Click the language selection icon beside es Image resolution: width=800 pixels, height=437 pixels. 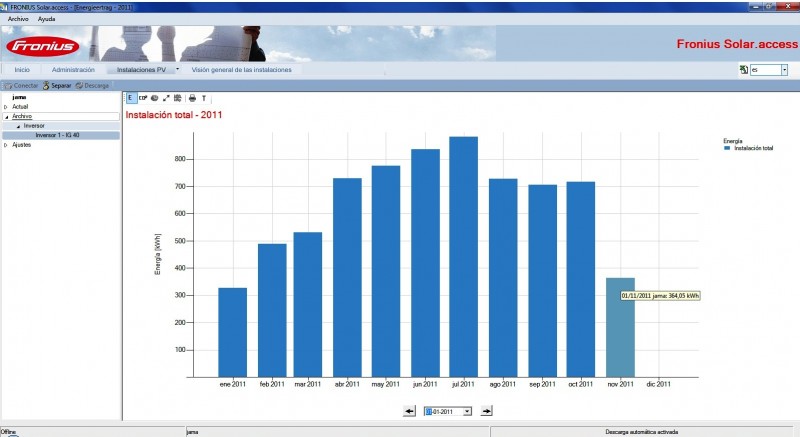coord(744,70)
